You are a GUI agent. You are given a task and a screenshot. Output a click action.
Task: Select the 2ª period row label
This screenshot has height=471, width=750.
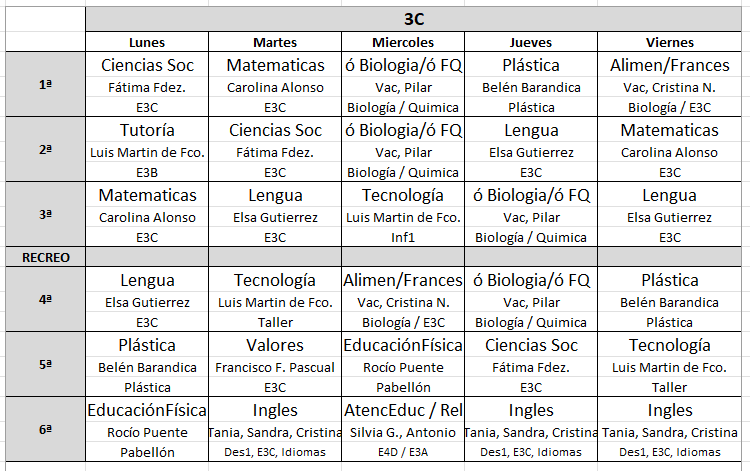coord(45,150)
